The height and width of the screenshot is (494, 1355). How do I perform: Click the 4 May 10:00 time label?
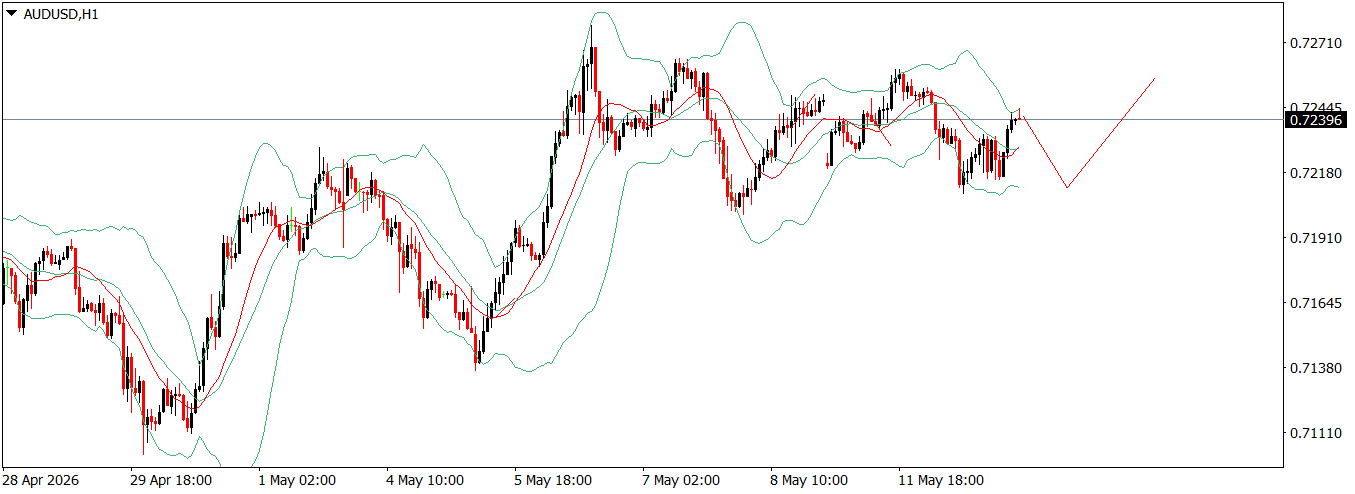pos(424,480)
